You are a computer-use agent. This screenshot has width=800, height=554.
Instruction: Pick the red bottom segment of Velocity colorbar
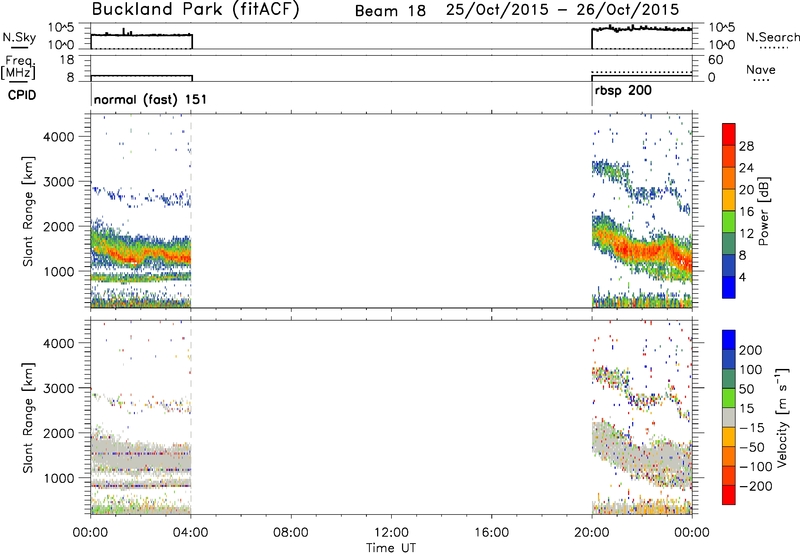729,495
